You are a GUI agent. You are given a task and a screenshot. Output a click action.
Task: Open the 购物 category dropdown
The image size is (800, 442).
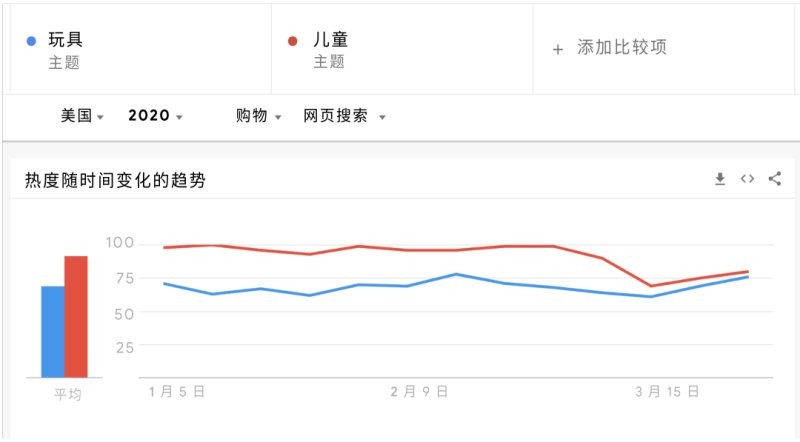(x=258, y=116)
